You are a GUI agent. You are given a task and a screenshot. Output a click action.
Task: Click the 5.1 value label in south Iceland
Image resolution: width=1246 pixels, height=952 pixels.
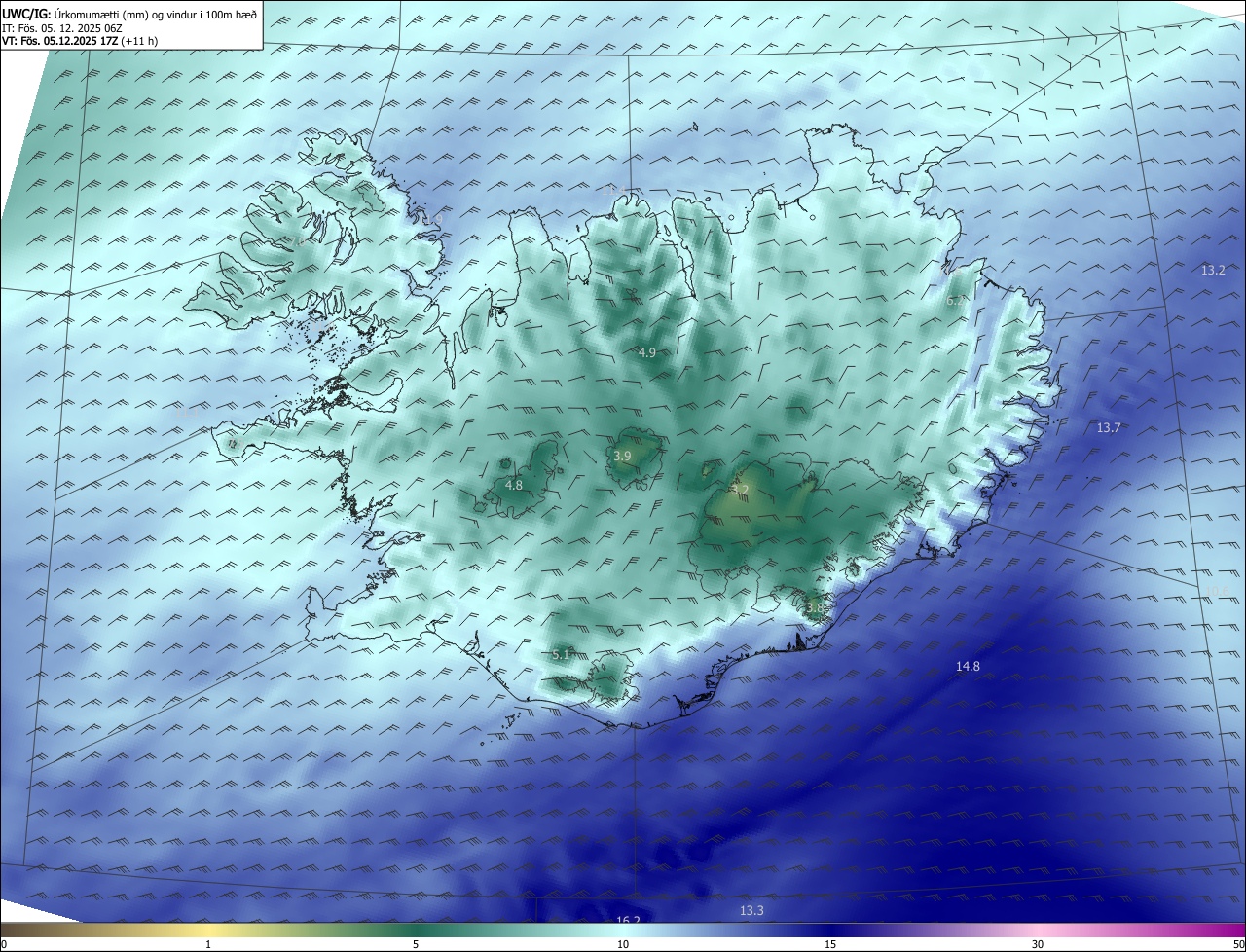[x=561, y=655]
